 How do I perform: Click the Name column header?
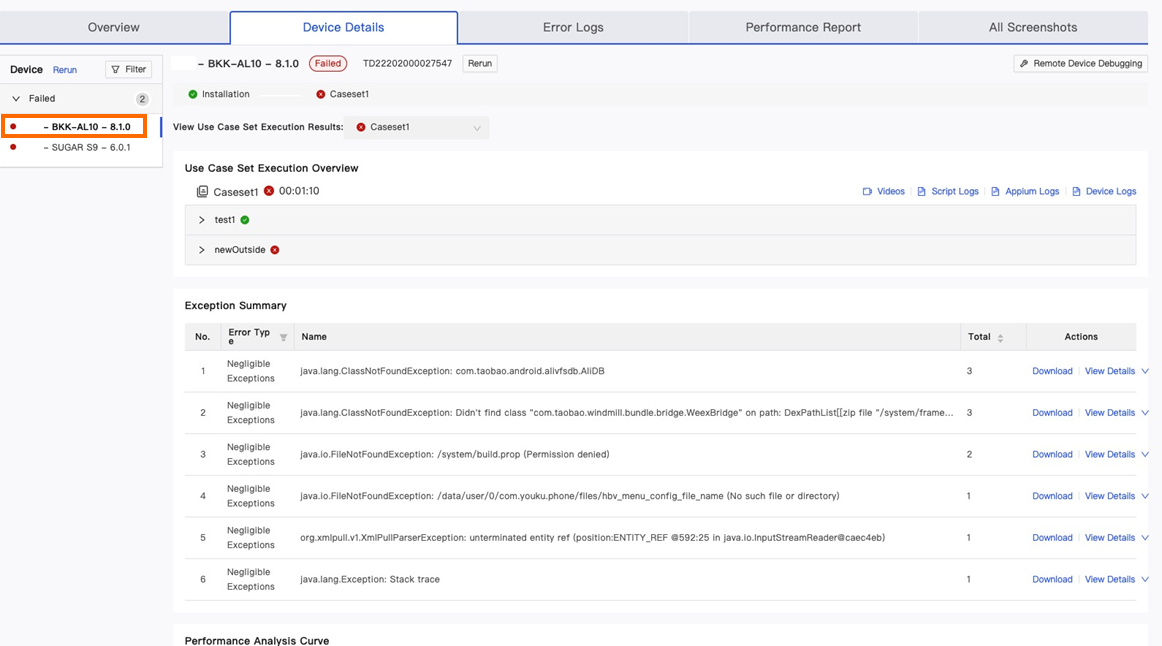click(314, 337)
